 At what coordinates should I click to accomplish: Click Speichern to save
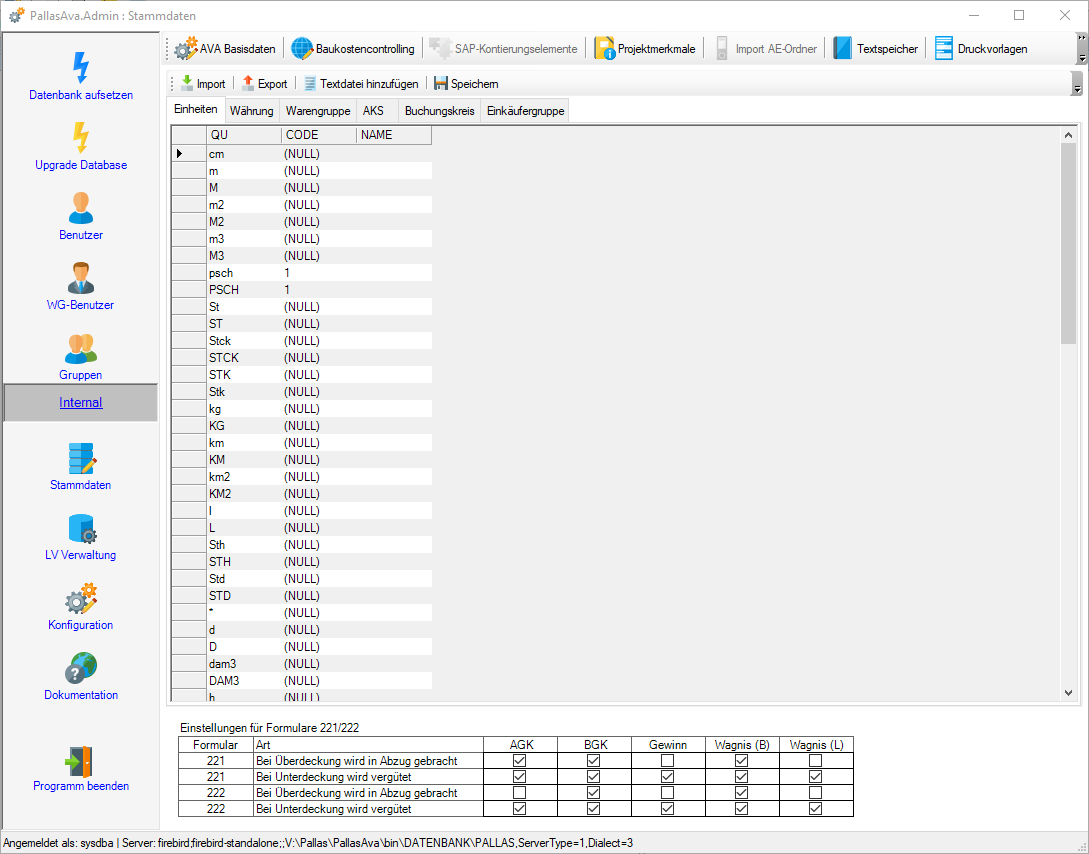466,83
